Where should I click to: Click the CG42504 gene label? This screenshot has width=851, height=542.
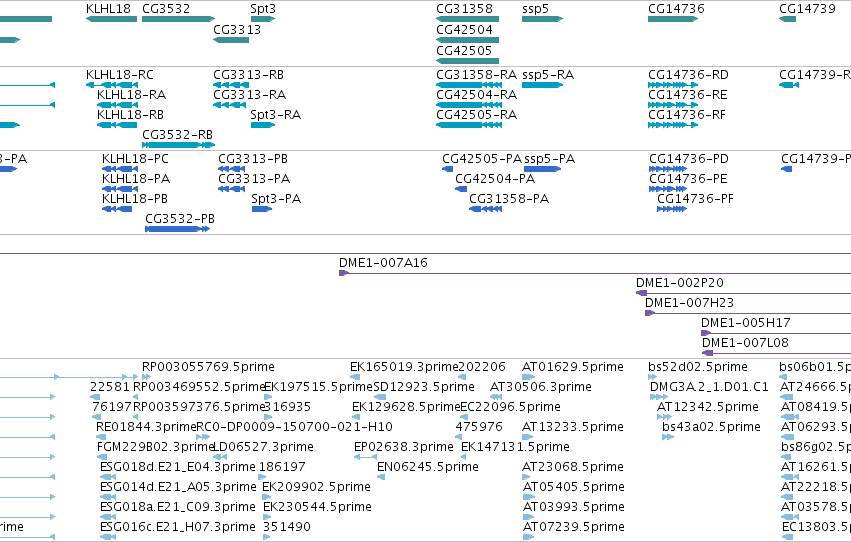[x=465, y=30]
